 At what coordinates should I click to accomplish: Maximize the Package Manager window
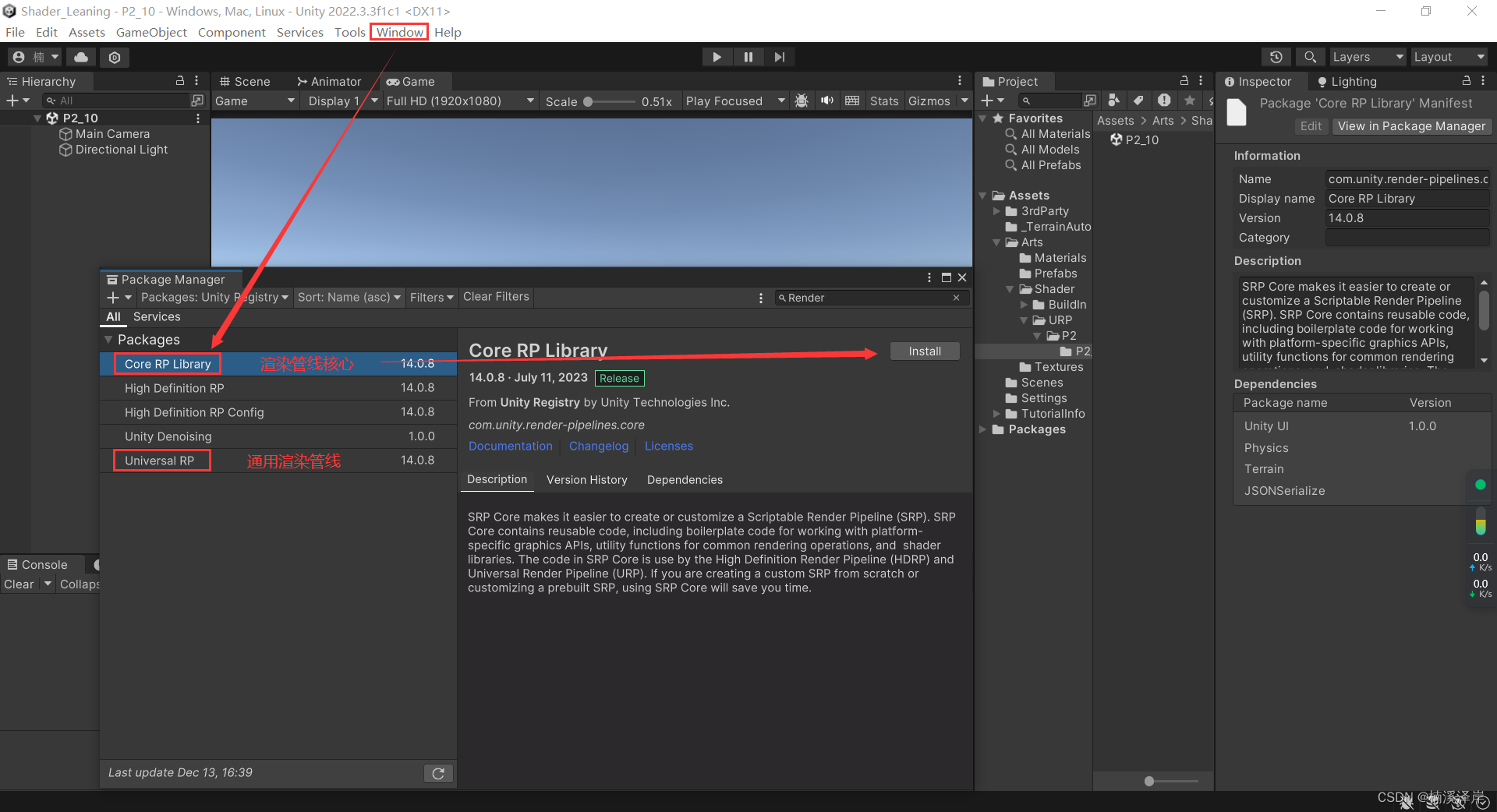[x=947, y=277]
